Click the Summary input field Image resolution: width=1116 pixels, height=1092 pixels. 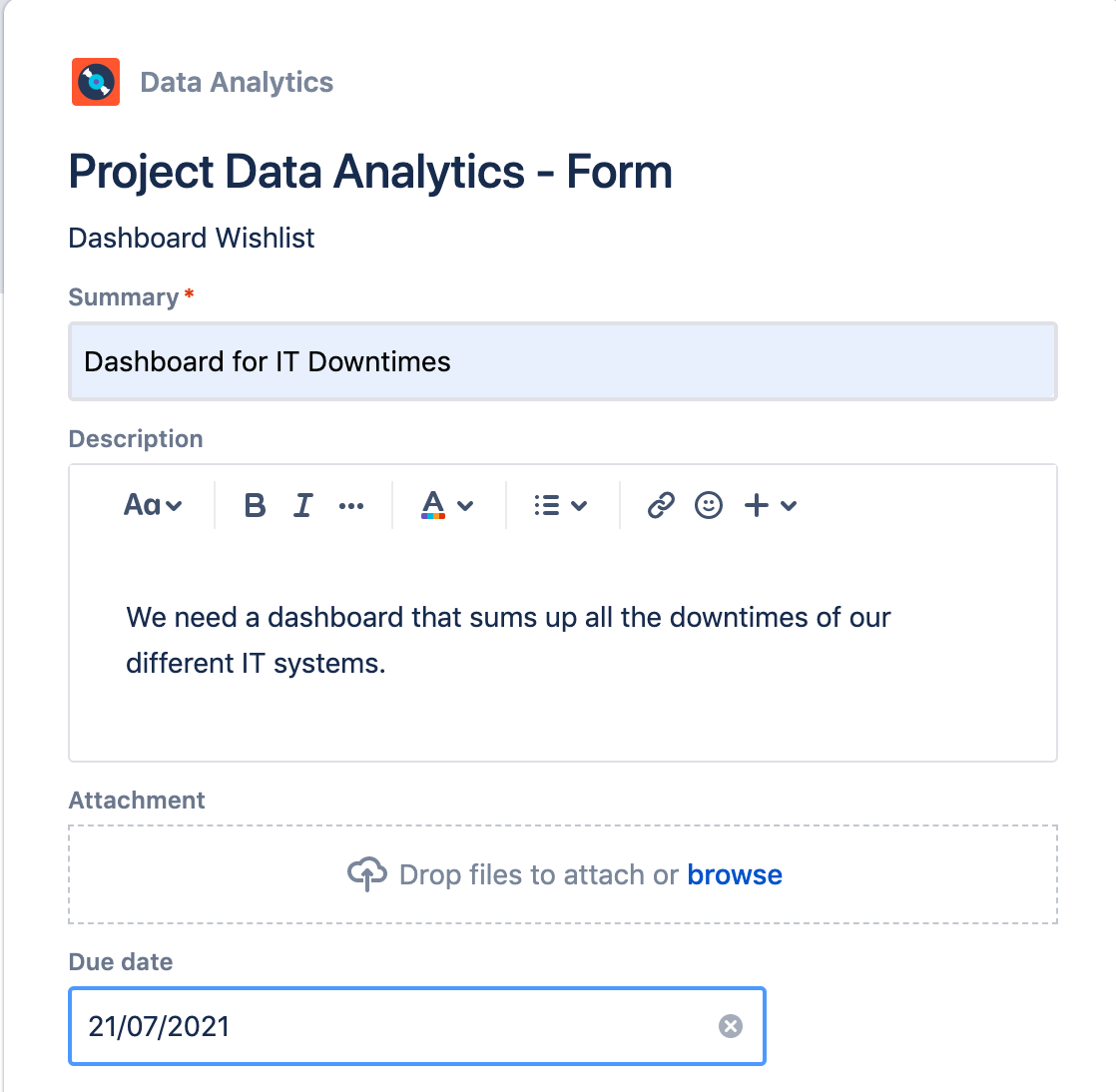coord(562,361)
